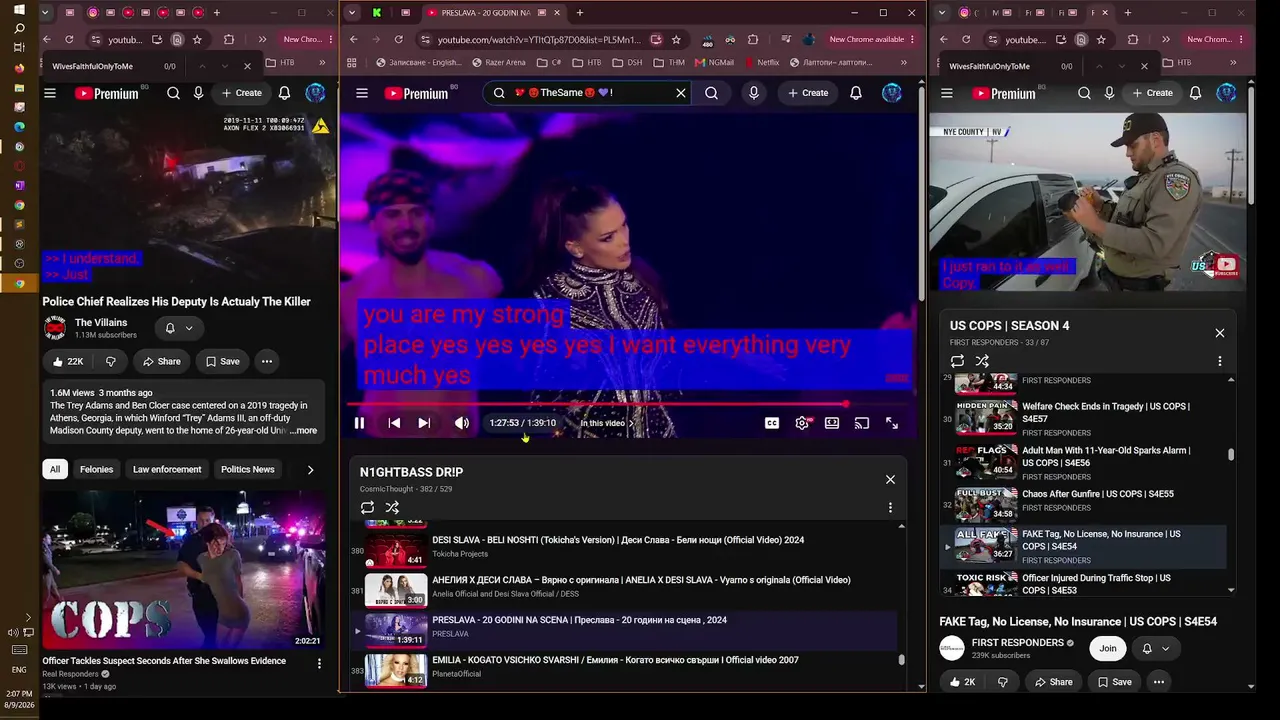Toggle loop for US COPS playlist

957,361
